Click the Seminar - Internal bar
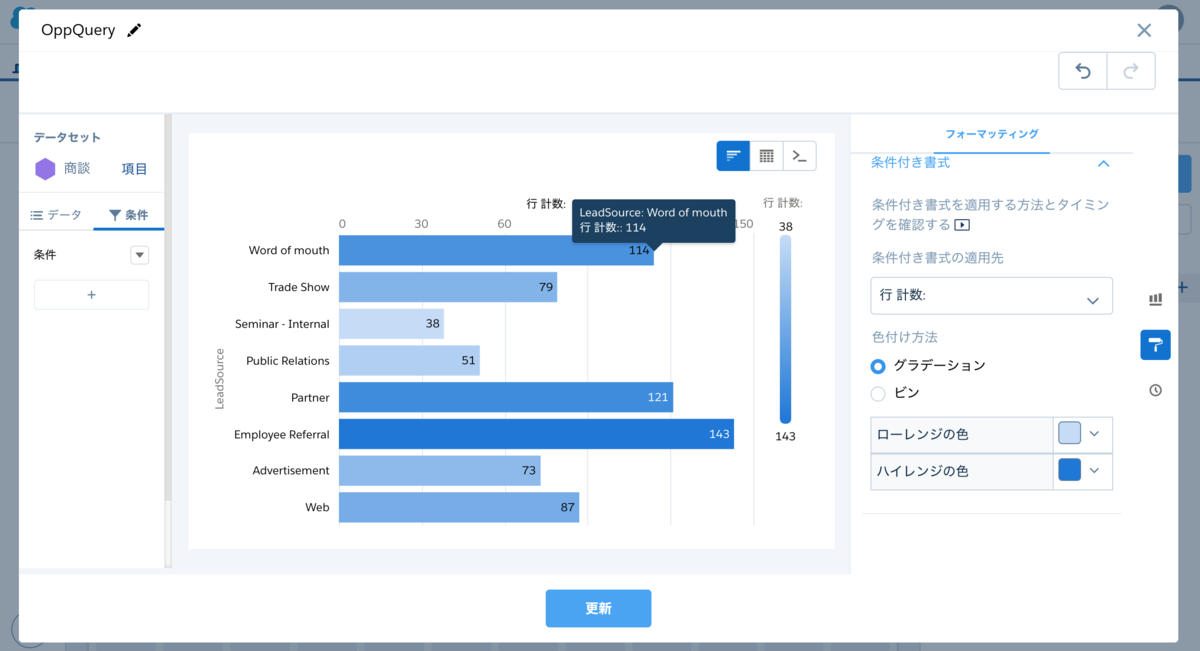This screenshot has height=651, width=1200. point(391,324)
